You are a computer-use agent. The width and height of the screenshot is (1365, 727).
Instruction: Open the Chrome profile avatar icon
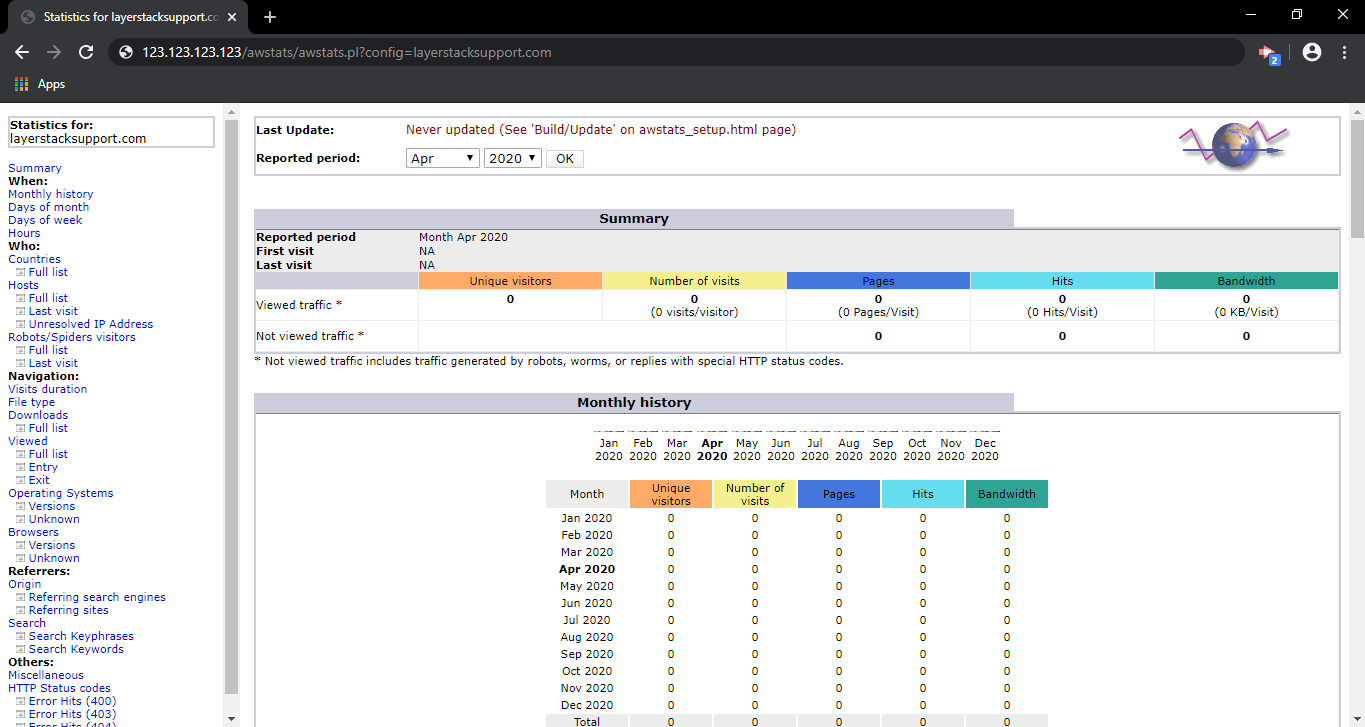1312,52
